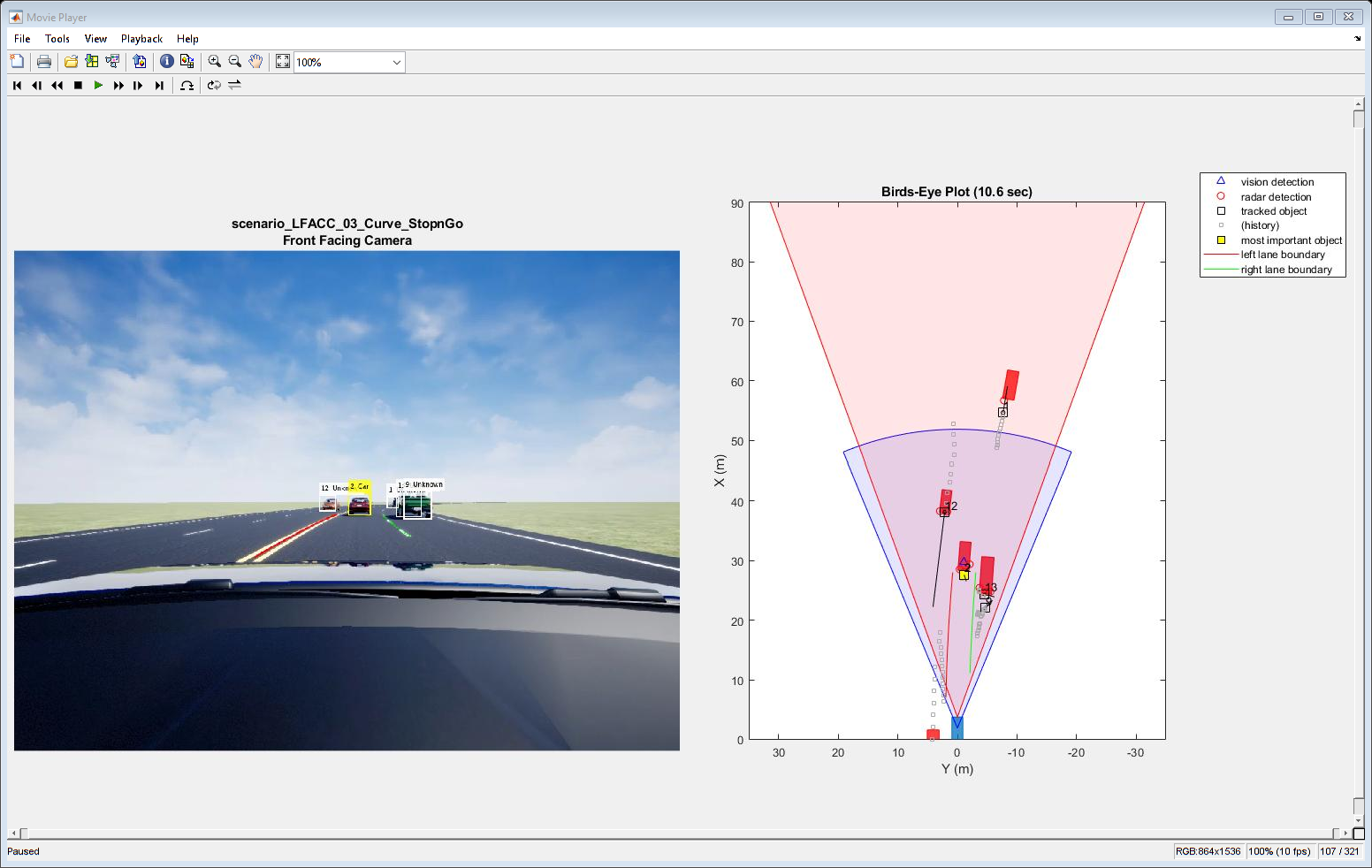This screenshot has width=1372, height=868.
Task: Step forward one frame
Action: pos(138,85)
